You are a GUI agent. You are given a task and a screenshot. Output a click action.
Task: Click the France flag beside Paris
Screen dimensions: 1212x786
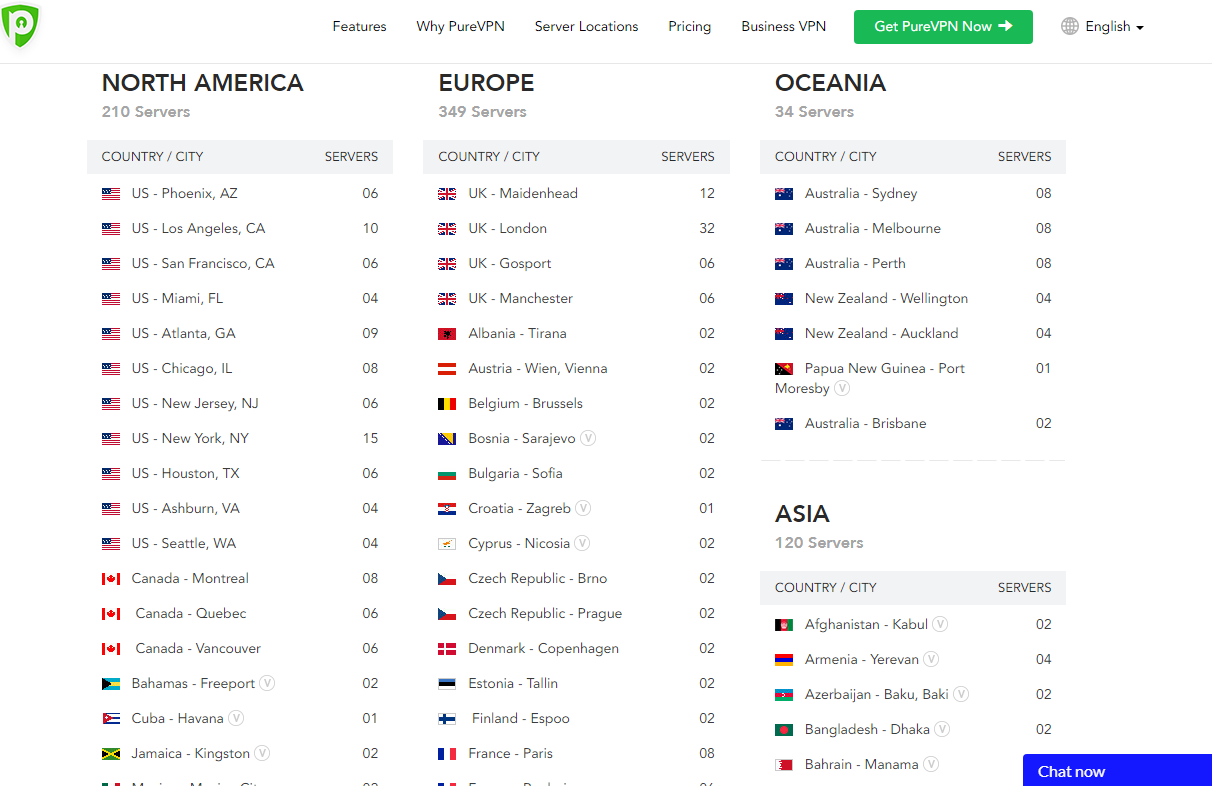pyautogui.click(x=447, y=754)
